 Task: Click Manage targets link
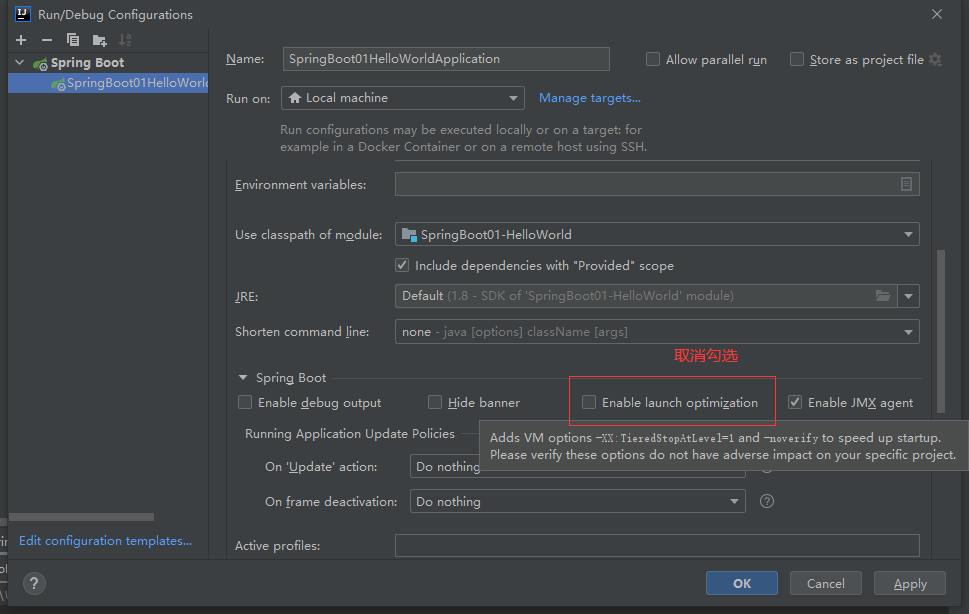590,98
